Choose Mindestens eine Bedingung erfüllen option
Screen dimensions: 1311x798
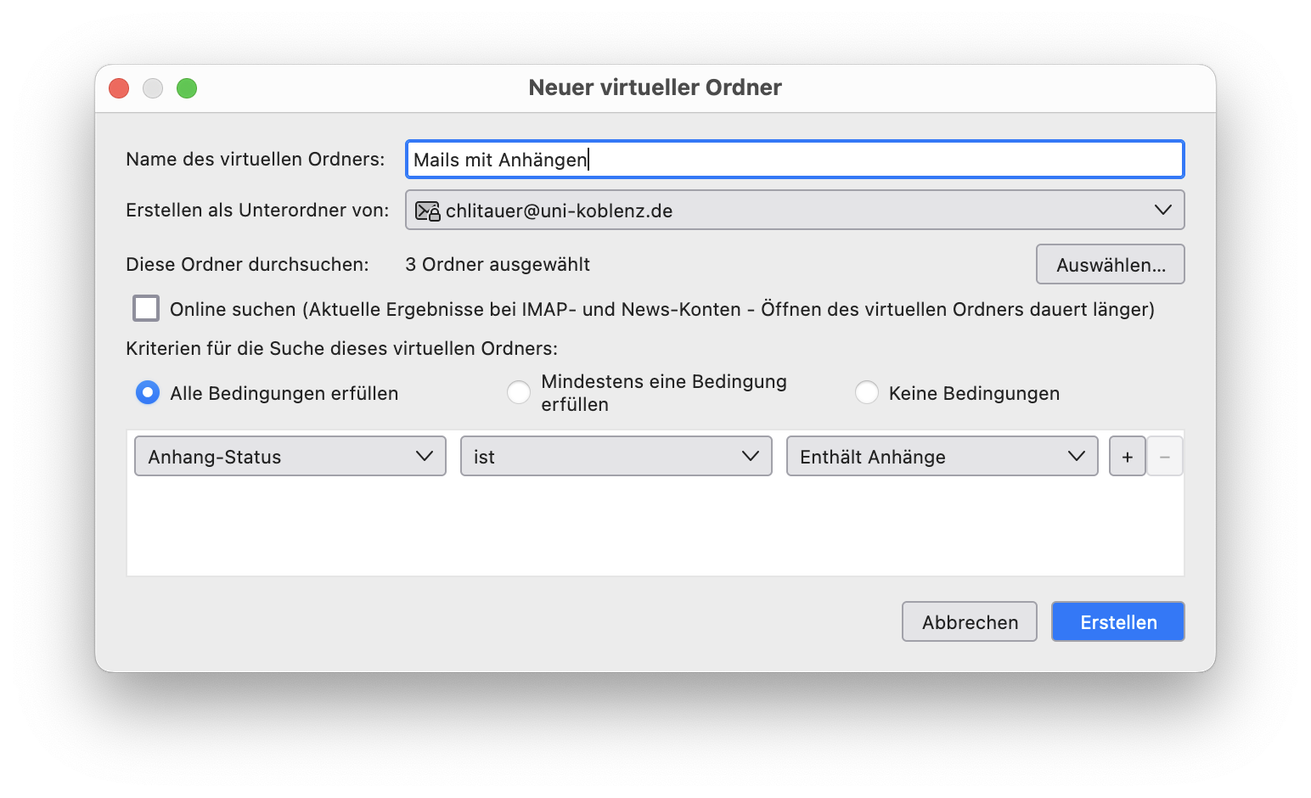pos(519,393)
